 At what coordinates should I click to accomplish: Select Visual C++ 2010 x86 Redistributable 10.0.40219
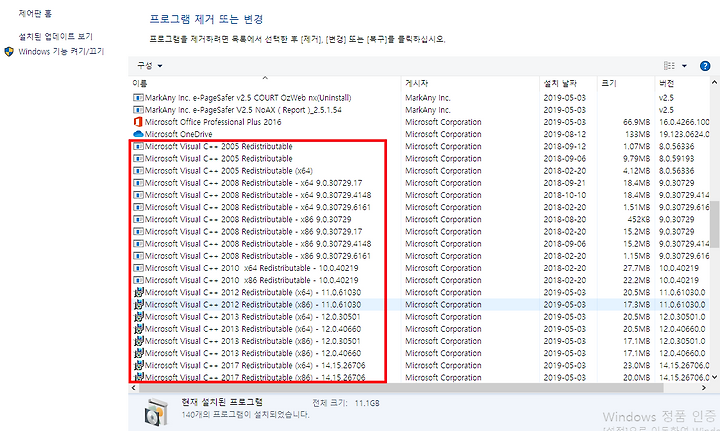coord(420,280)
